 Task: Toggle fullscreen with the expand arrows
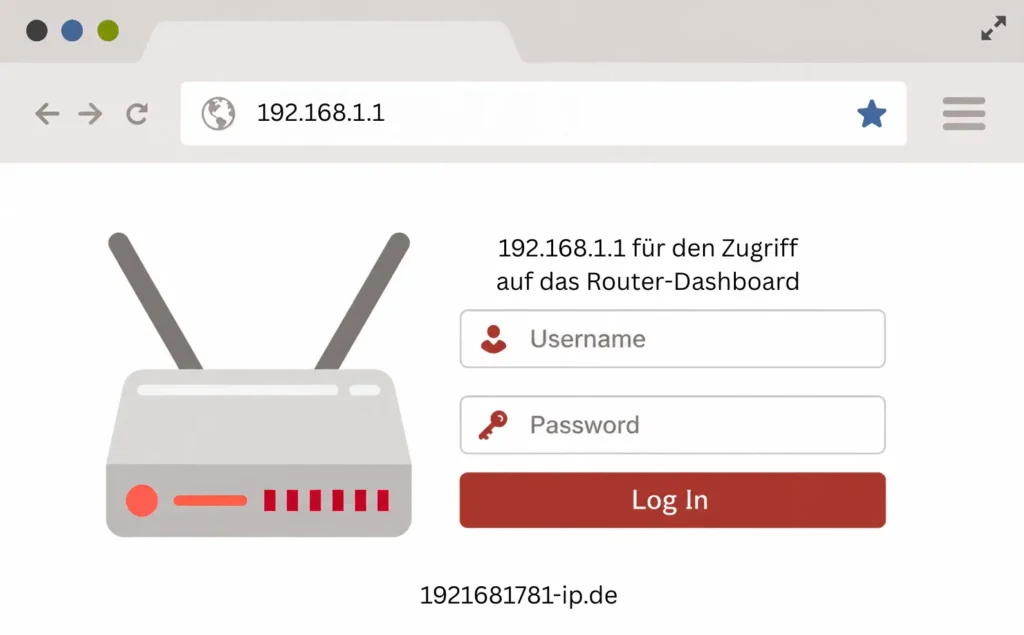pos(993,28)
